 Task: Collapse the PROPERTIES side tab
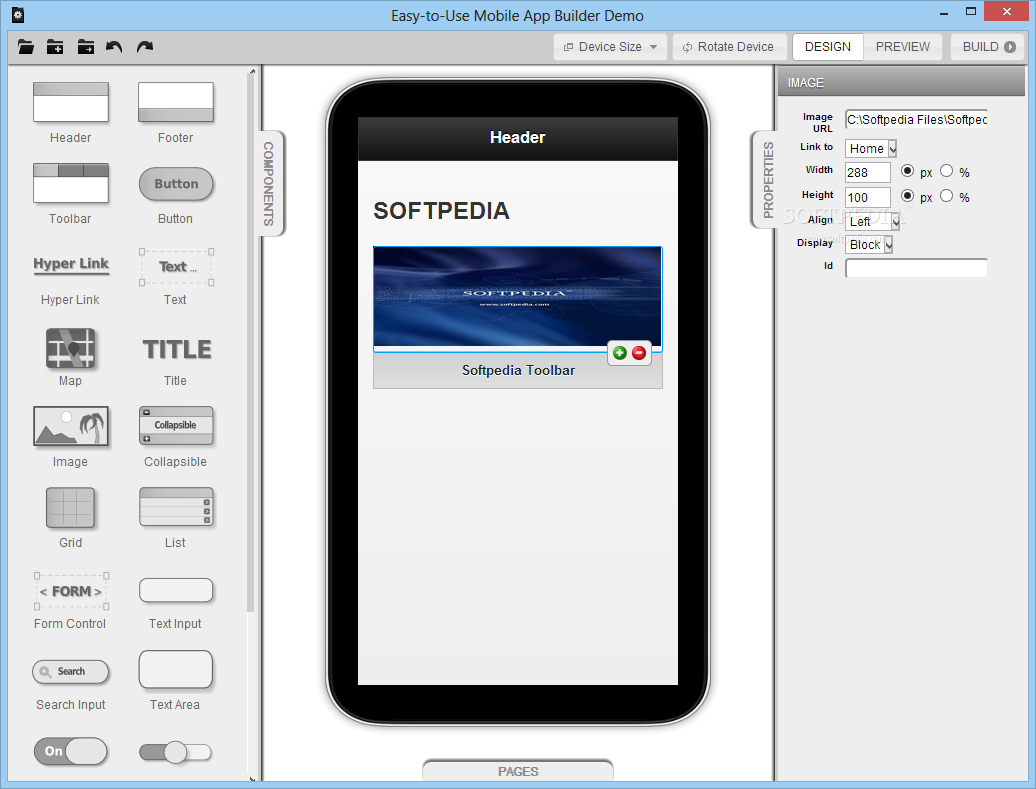(766, 180)
